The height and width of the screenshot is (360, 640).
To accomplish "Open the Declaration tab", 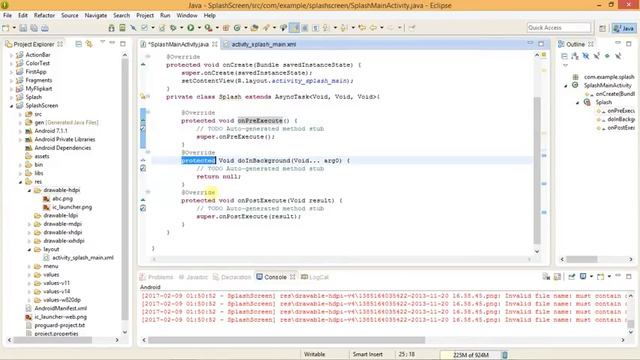I will pyautogui.click(x=232, y=277).
